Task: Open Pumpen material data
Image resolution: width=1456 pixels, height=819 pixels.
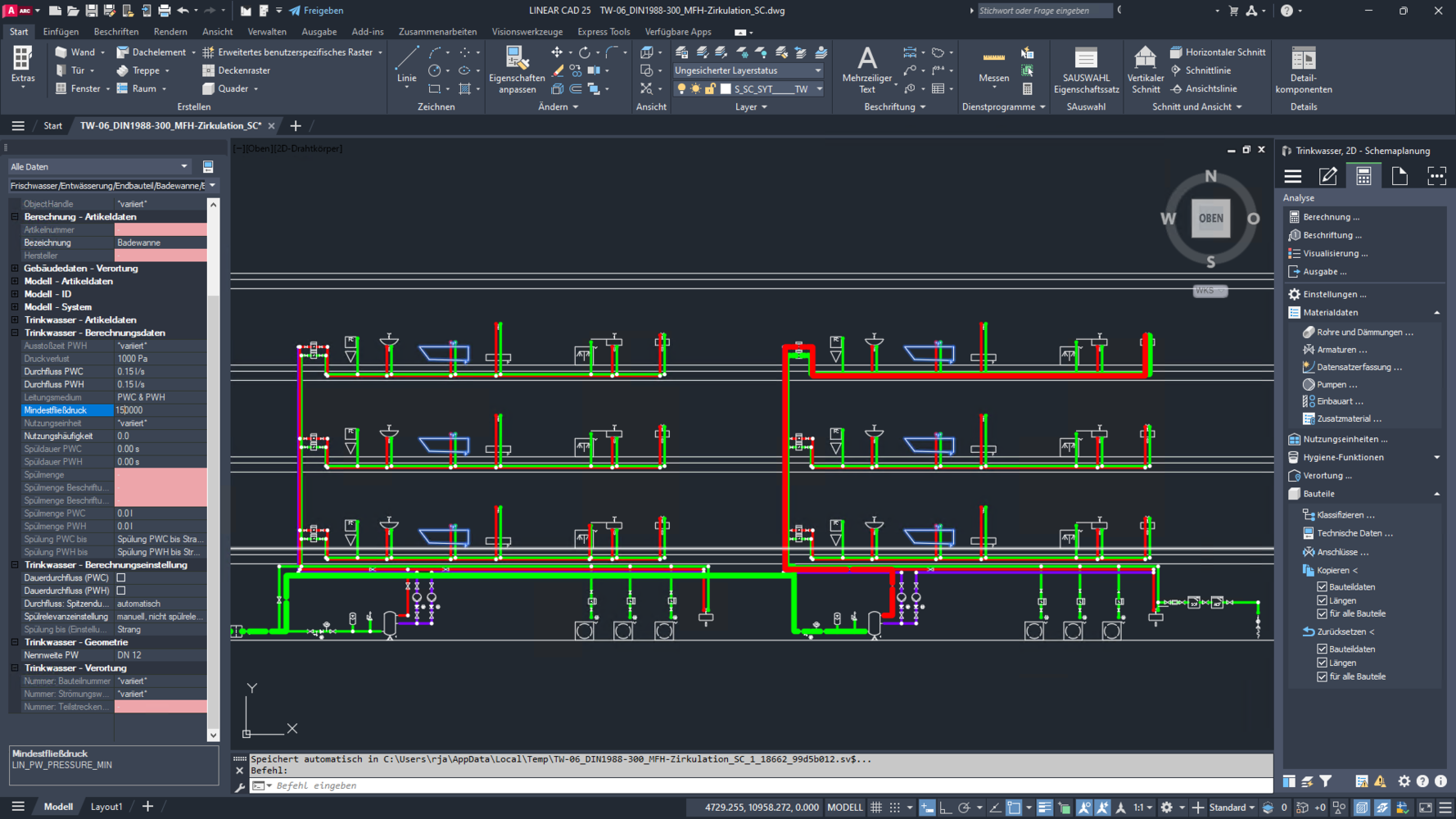Action: click(1336, 384)
